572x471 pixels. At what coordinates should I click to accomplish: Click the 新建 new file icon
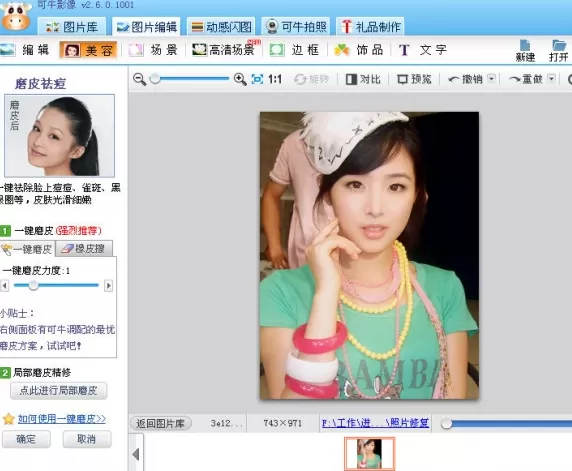point(525,50)
